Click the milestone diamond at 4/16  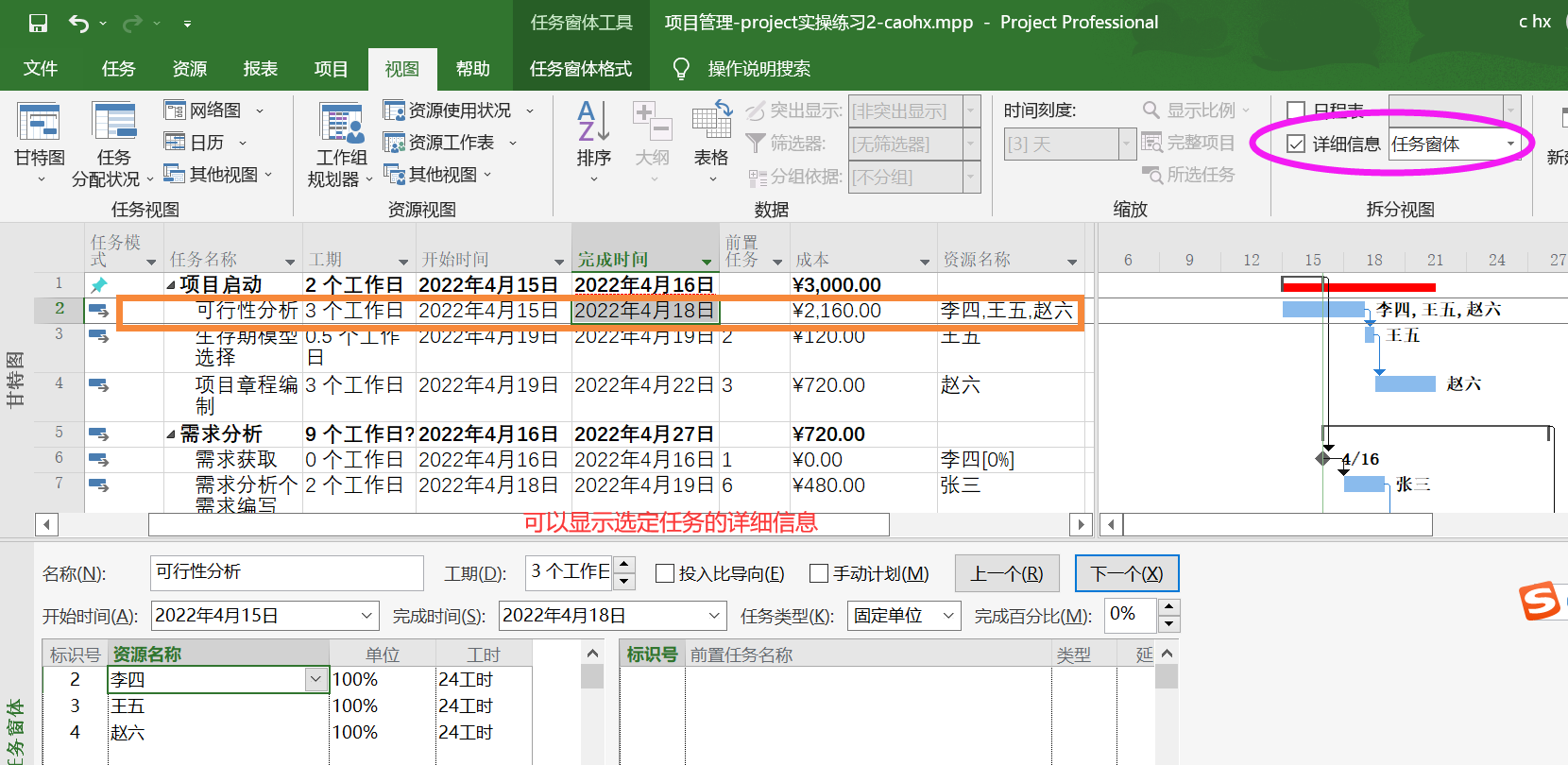coord(1322,459)
